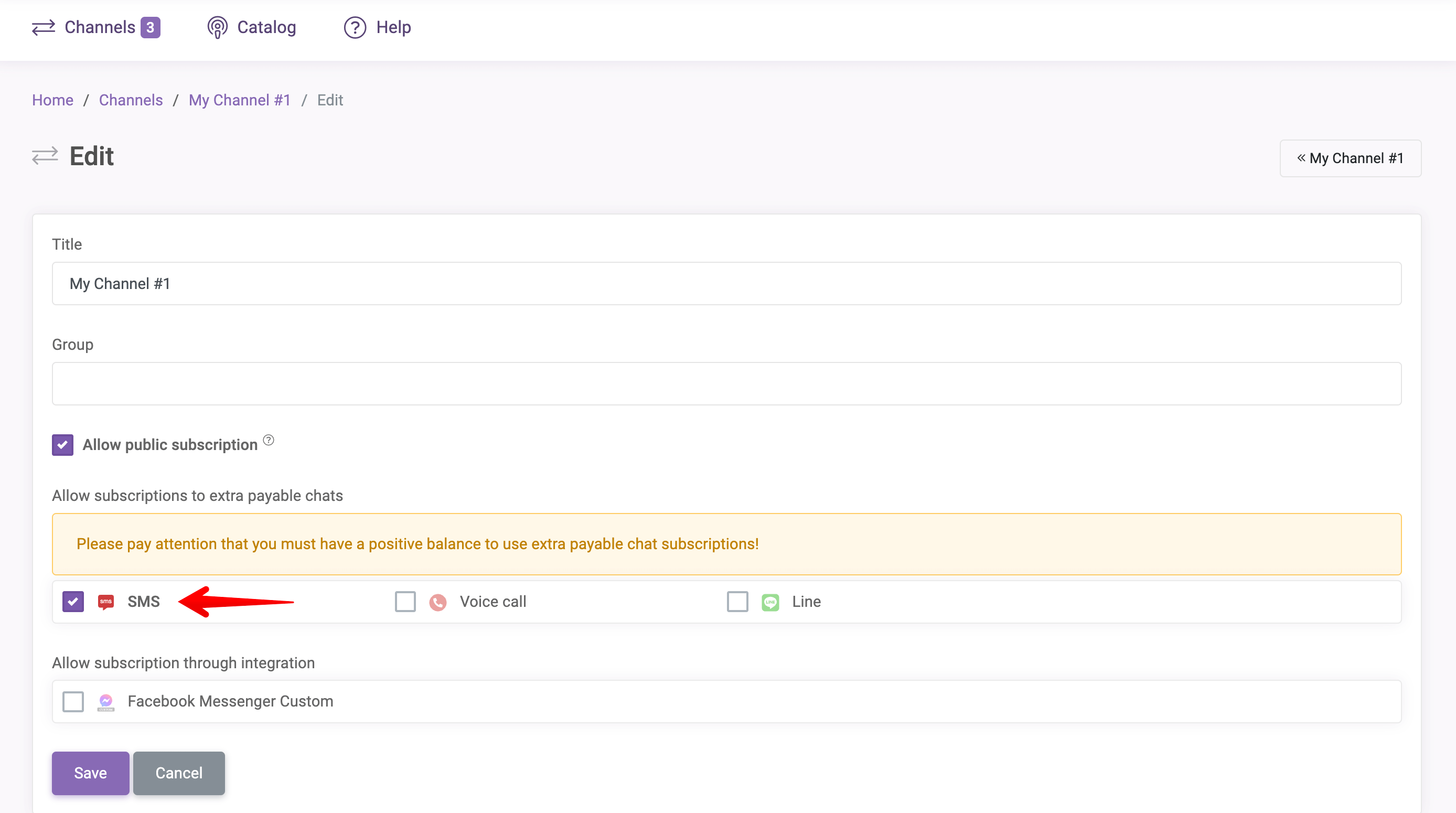1456x813 pixels.
Task: Click the green Line messenger icon
Action: 770,602
